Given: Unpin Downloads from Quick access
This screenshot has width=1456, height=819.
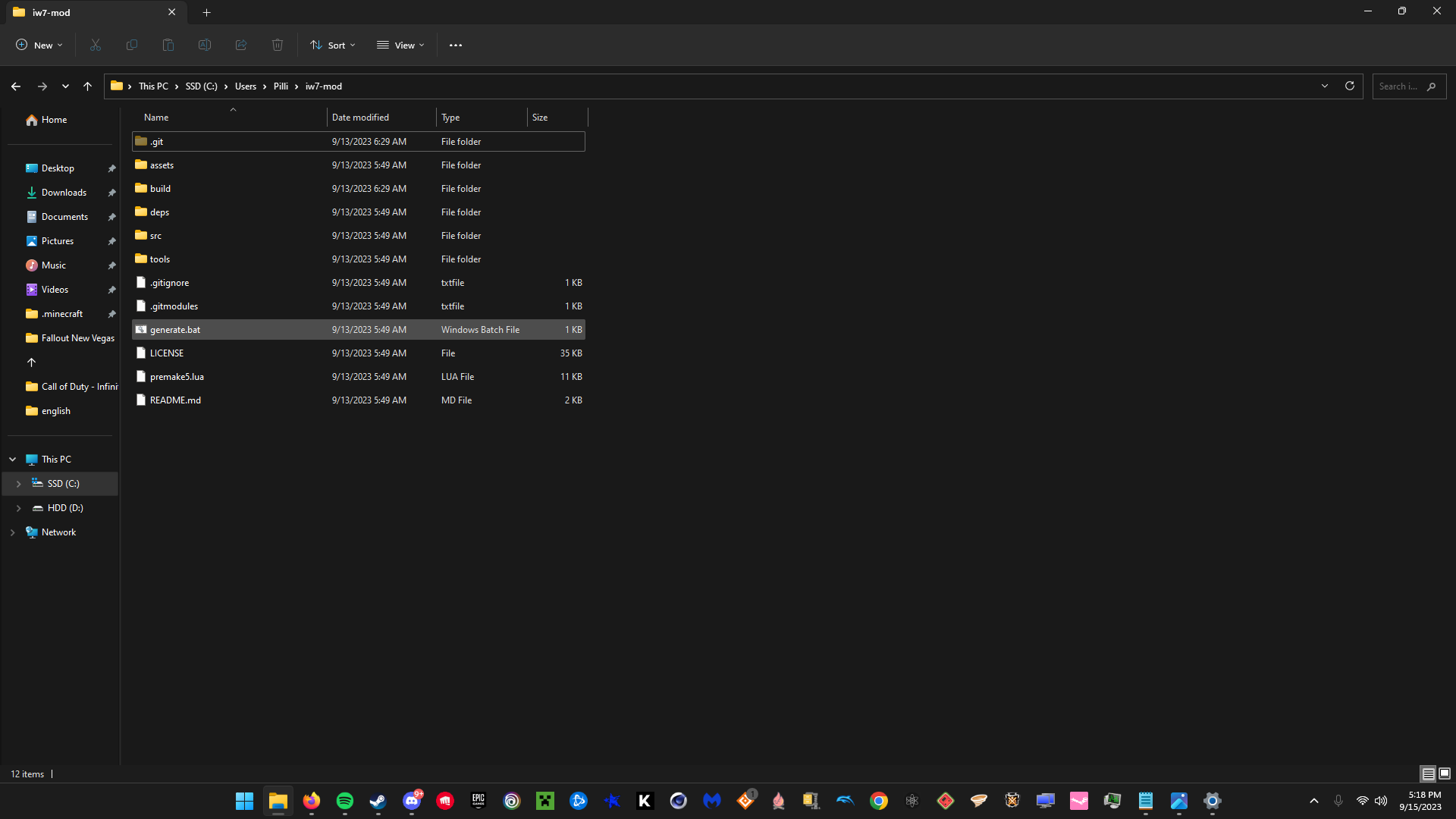Looking at the screenshot, I should [111, 193].
